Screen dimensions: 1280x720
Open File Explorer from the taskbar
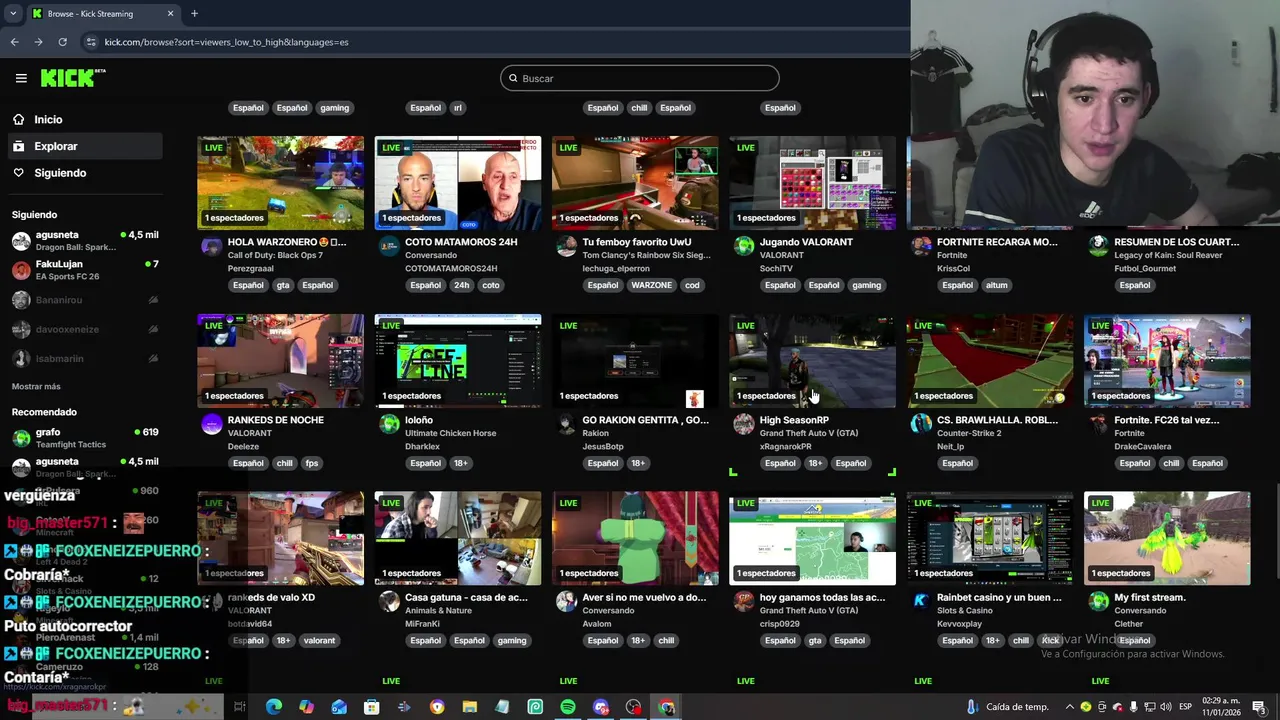470,707
